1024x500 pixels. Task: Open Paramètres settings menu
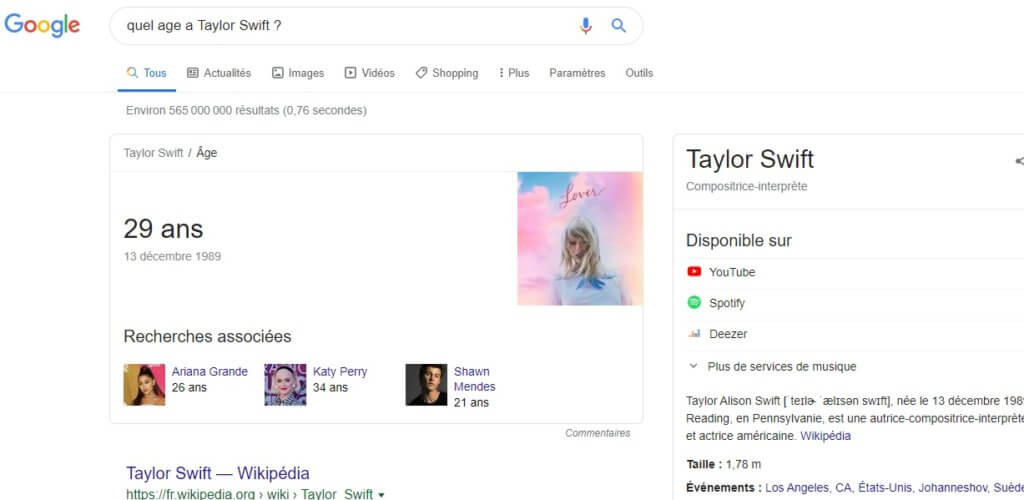click(577, 73)
